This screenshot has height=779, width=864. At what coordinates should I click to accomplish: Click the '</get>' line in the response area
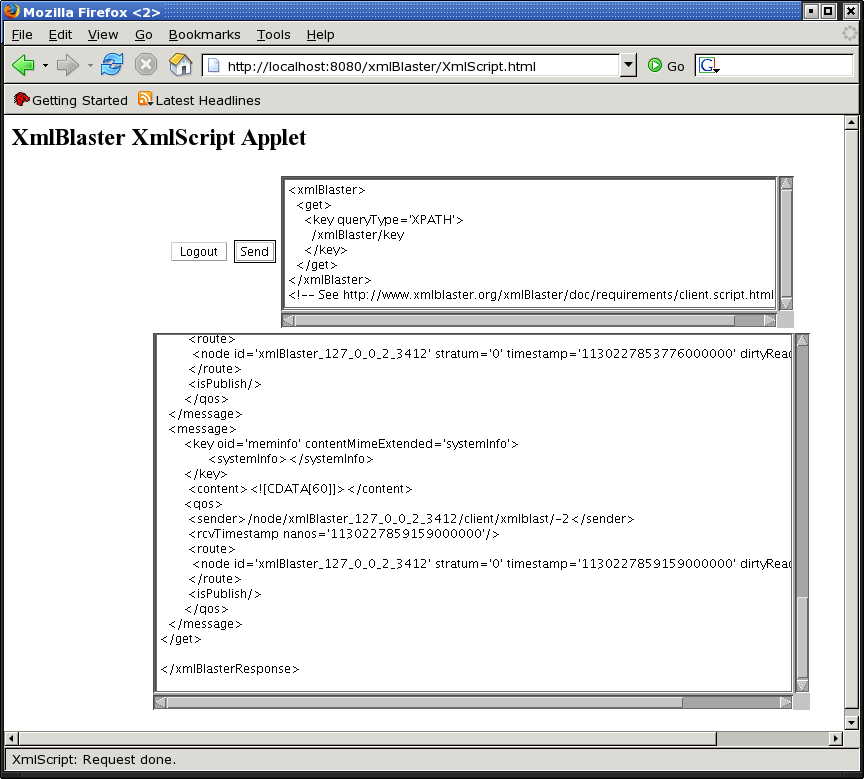pos(181,639)
